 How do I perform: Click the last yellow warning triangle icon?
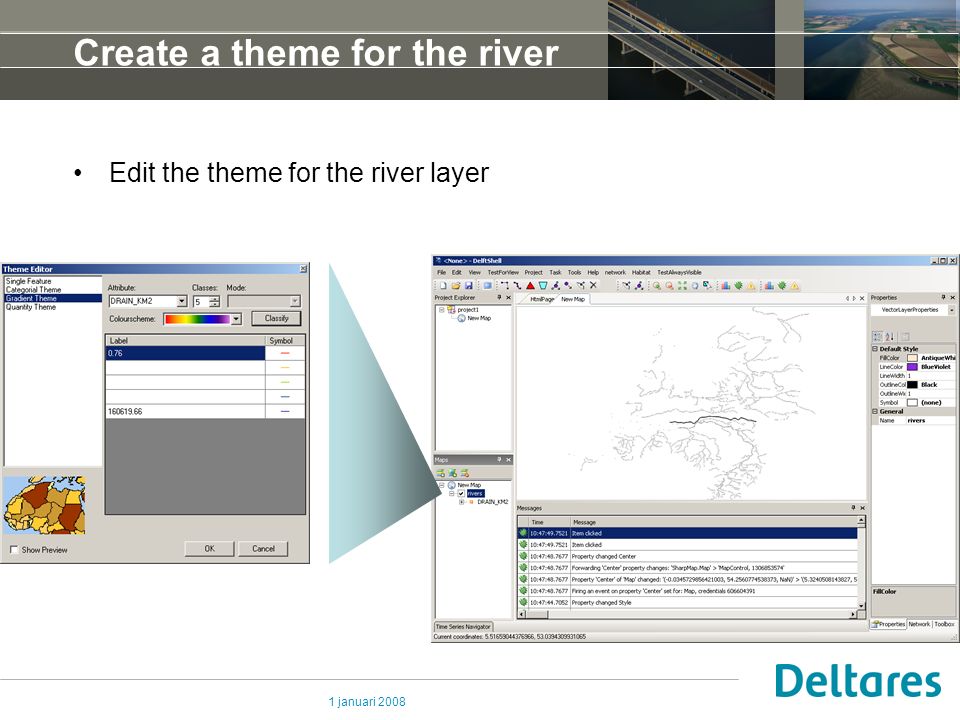point(795,285)
